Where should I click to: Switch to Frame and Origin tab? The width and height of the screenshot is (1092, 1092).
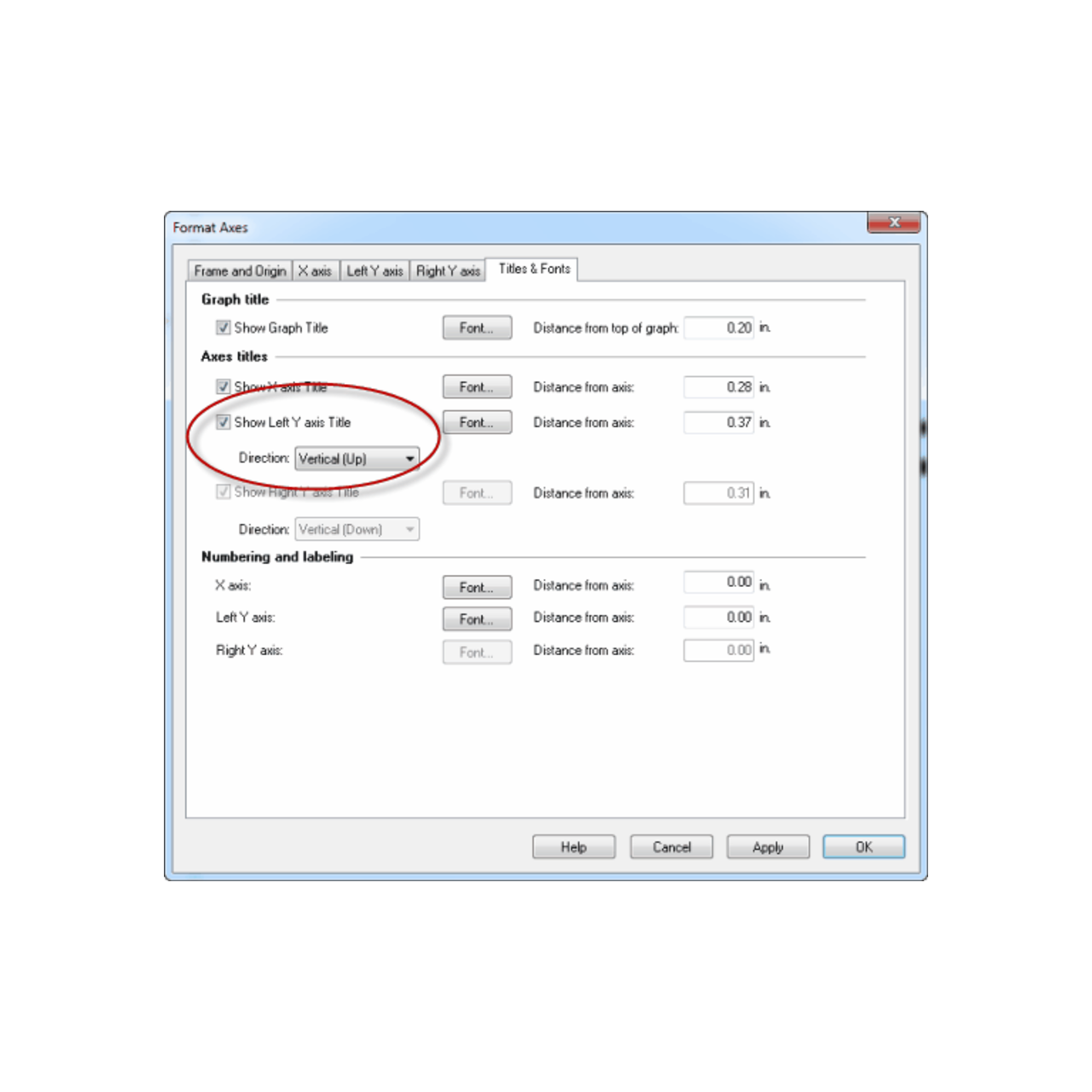coord(240,271)
